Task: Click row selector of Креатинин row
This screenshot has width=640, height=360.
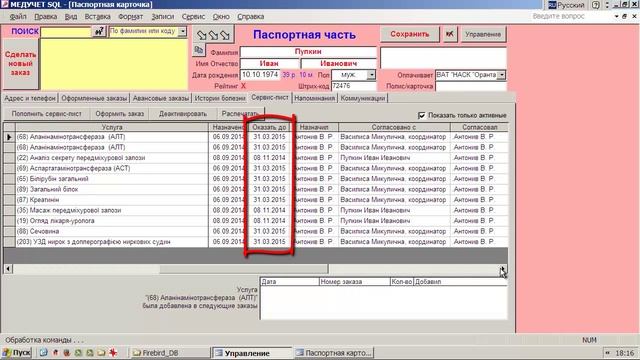Action: (9, 200)
